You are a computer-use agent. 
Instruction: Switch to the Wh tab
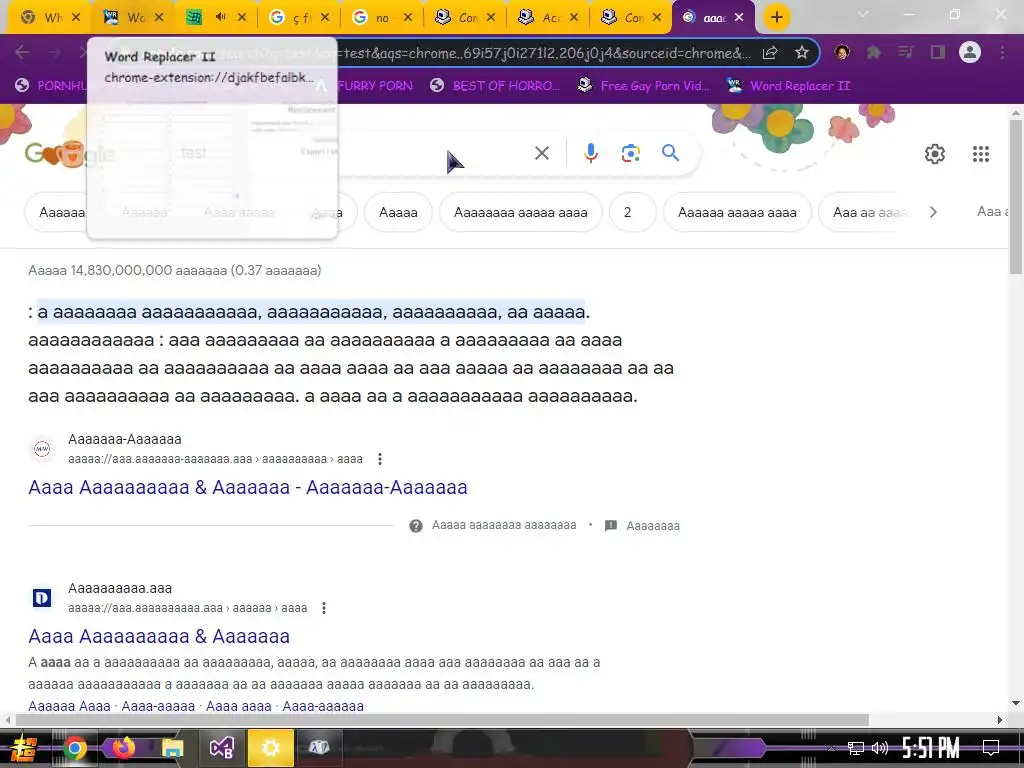tap(49, 18)
